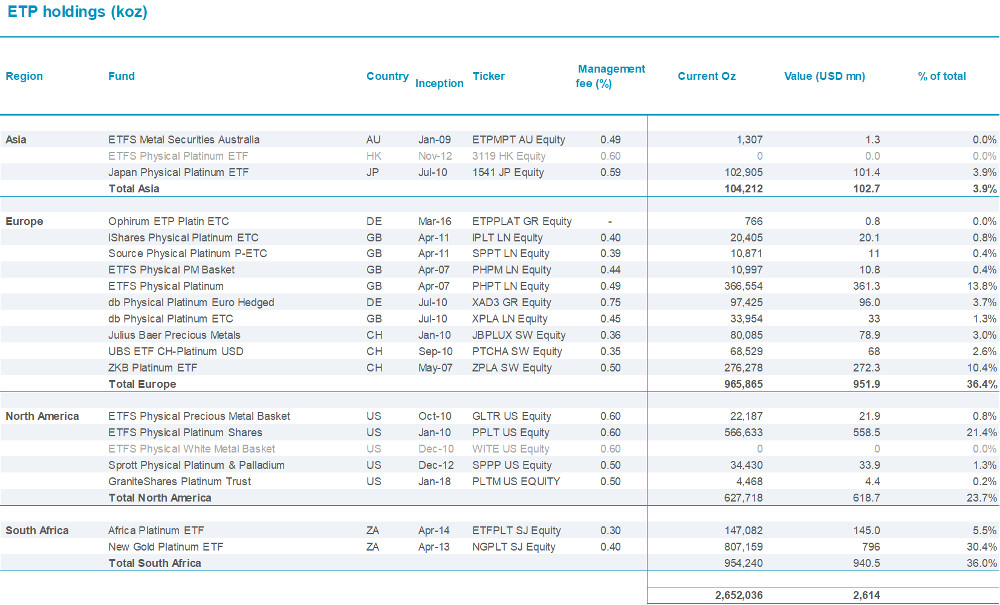Viewport: 1000px width, 605px height.
Task: Click ticker "PHPM LN Equity"
Action: (x=511, y=270)
